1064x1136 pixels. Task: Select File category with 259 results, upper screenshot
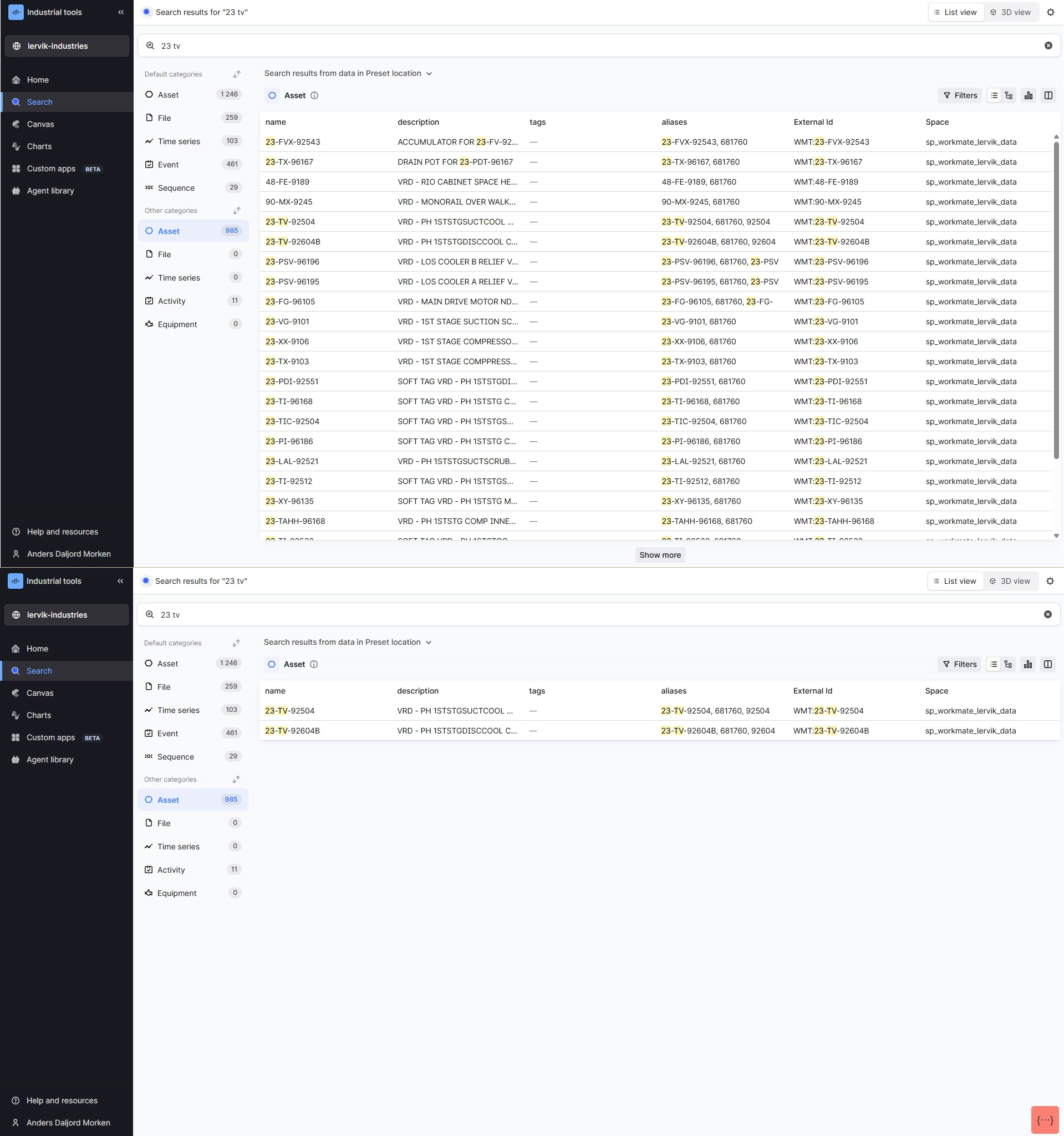coord(193,118)
